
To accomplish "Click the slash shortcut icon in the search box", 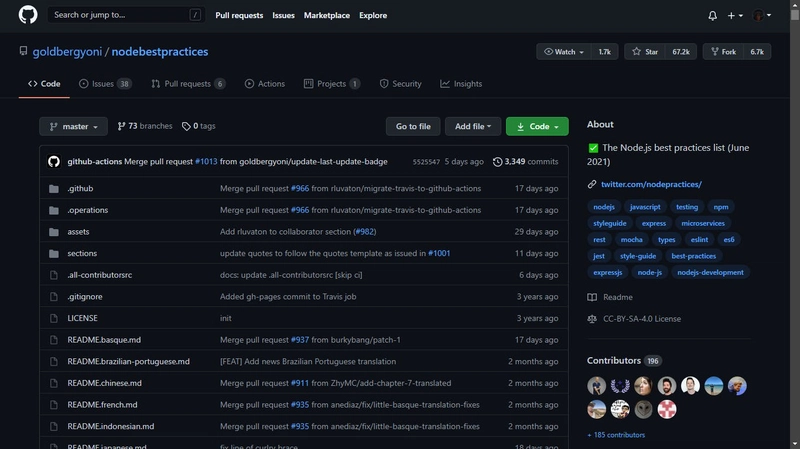I will [195, 15].
